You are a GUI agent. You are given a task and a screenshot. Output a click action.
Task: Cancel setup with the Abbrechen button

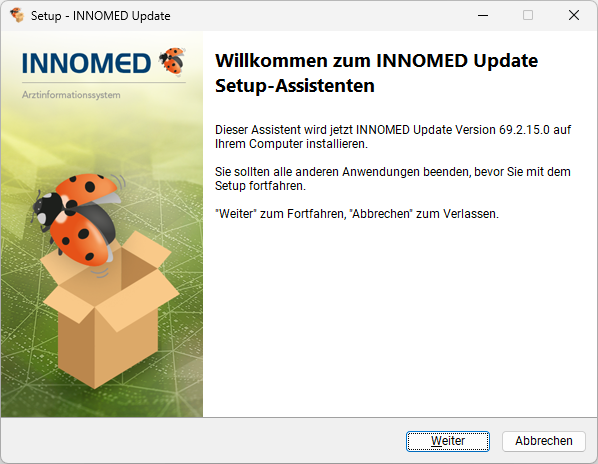(x=543, y=441)
